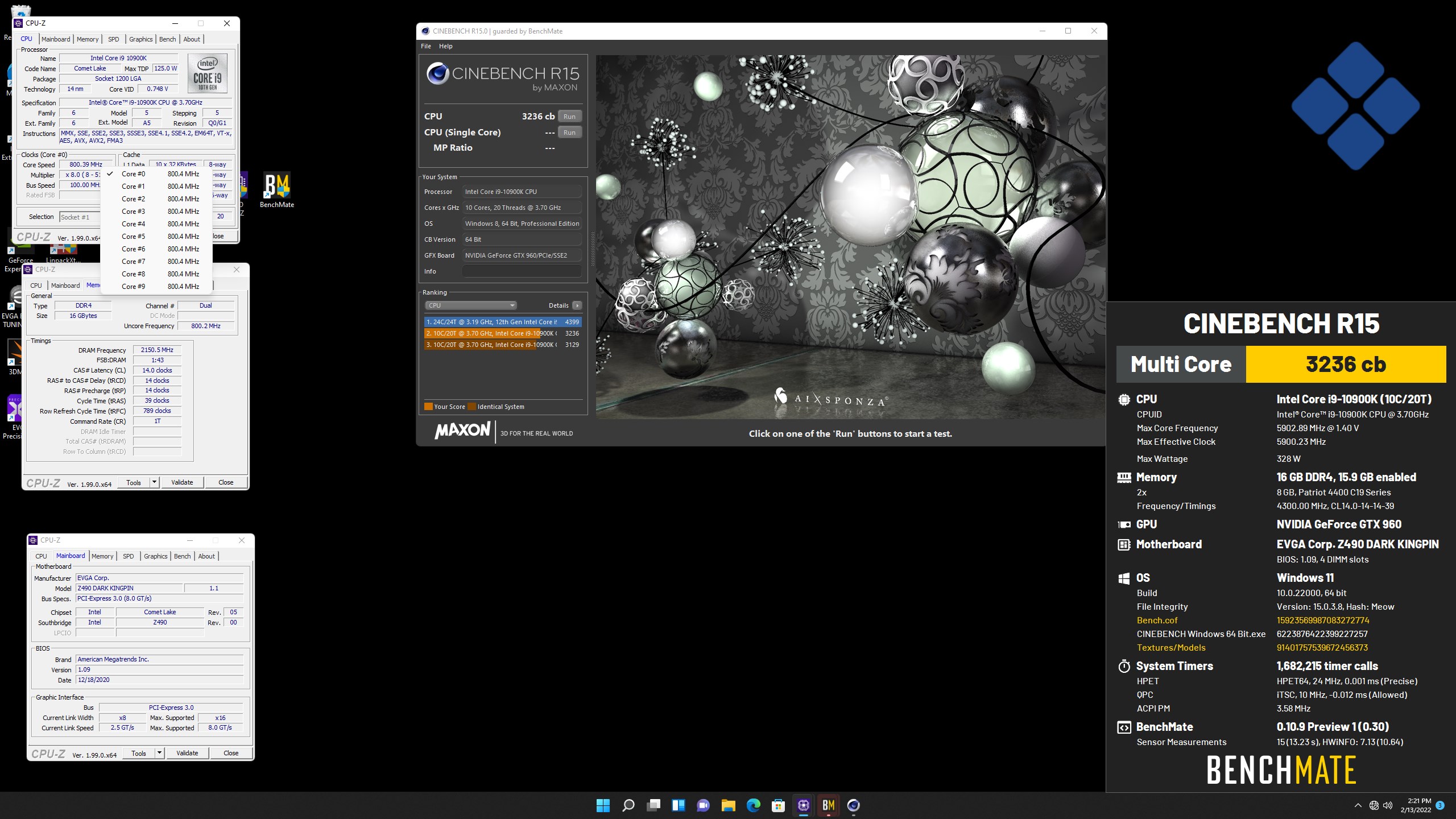The image size is (1456, 819).
Task: Click CPU-Z icon in Memory window title bar
Action: 28,270
